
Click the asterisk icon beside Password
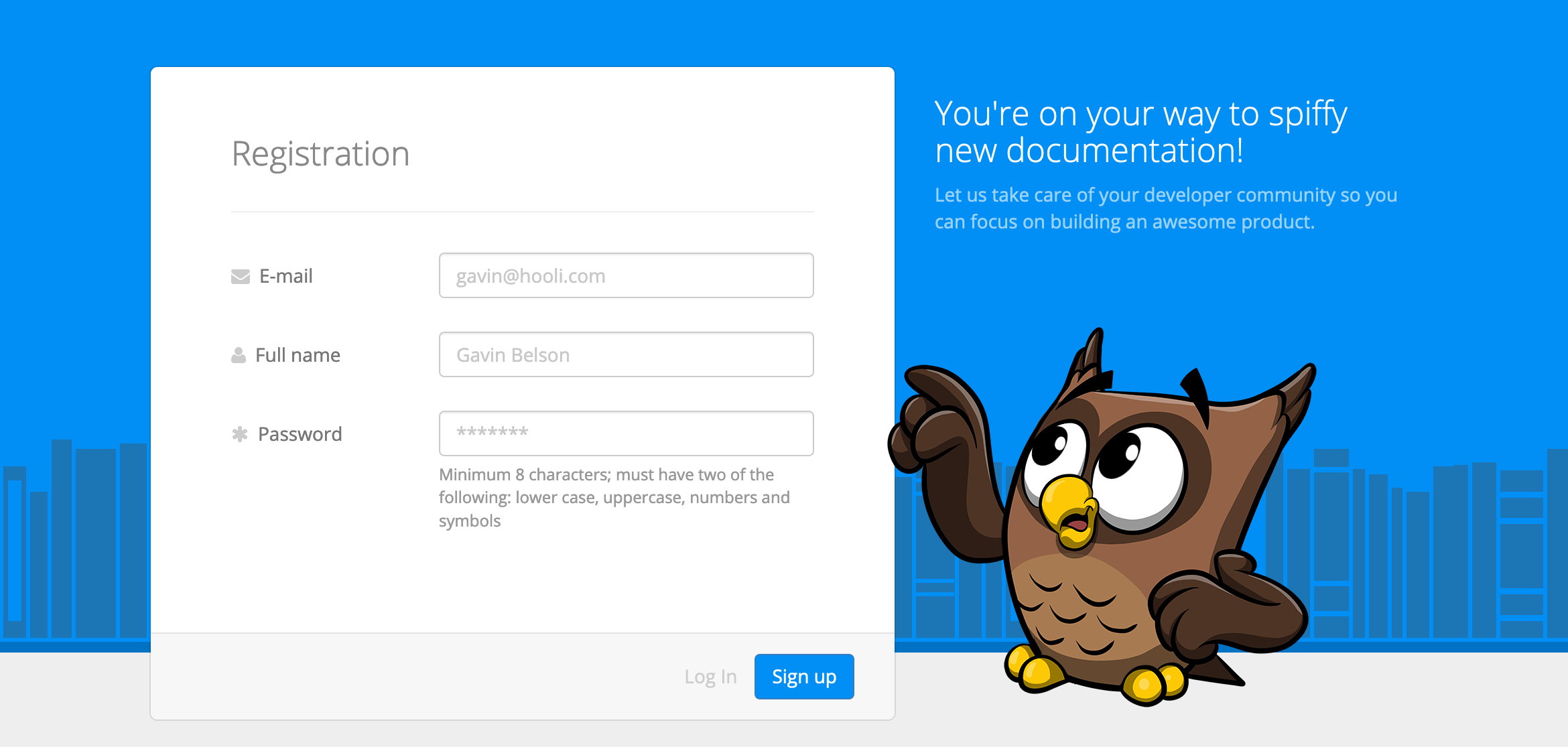coord(240,434)
